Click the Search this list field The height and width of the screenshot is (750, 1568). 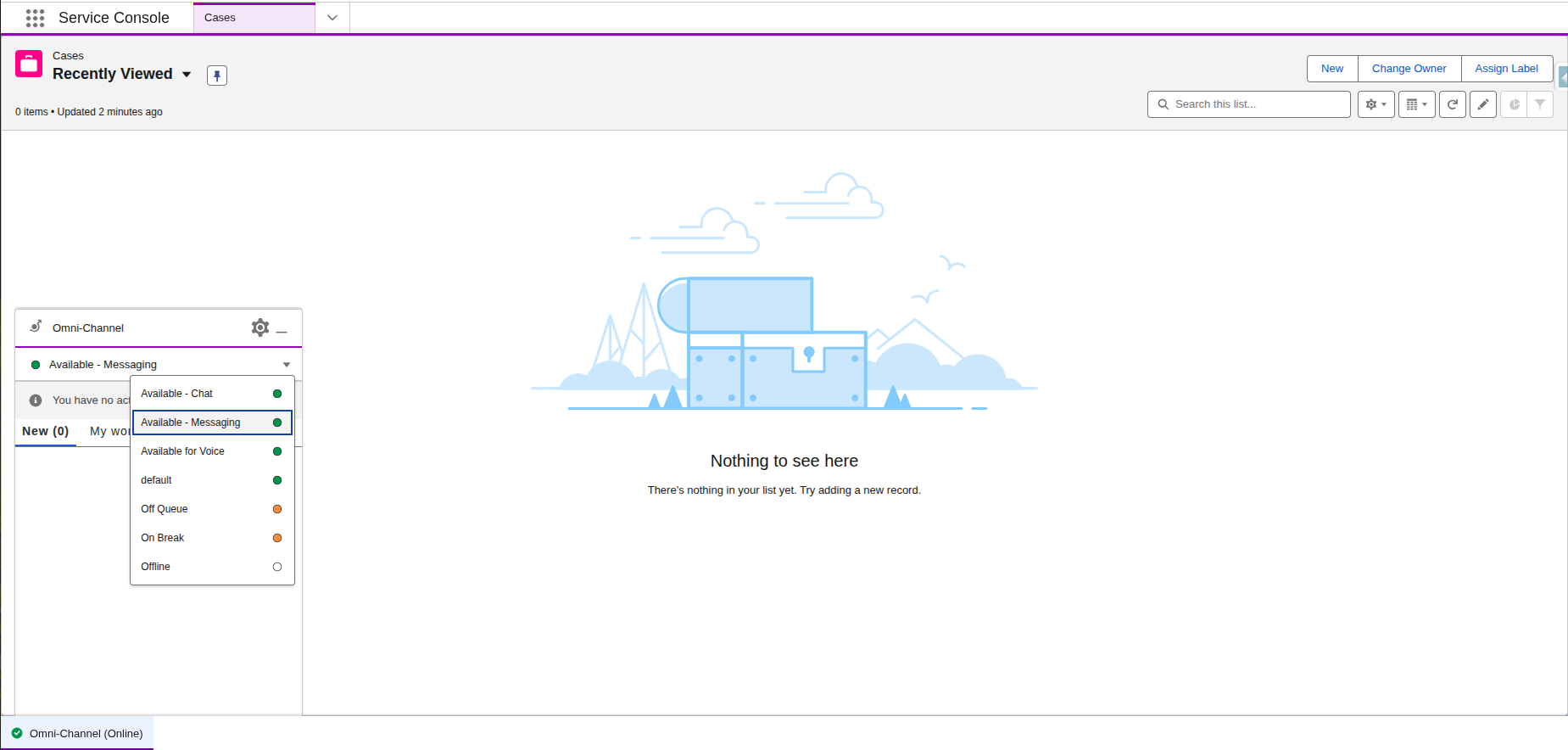(1255, 104)
